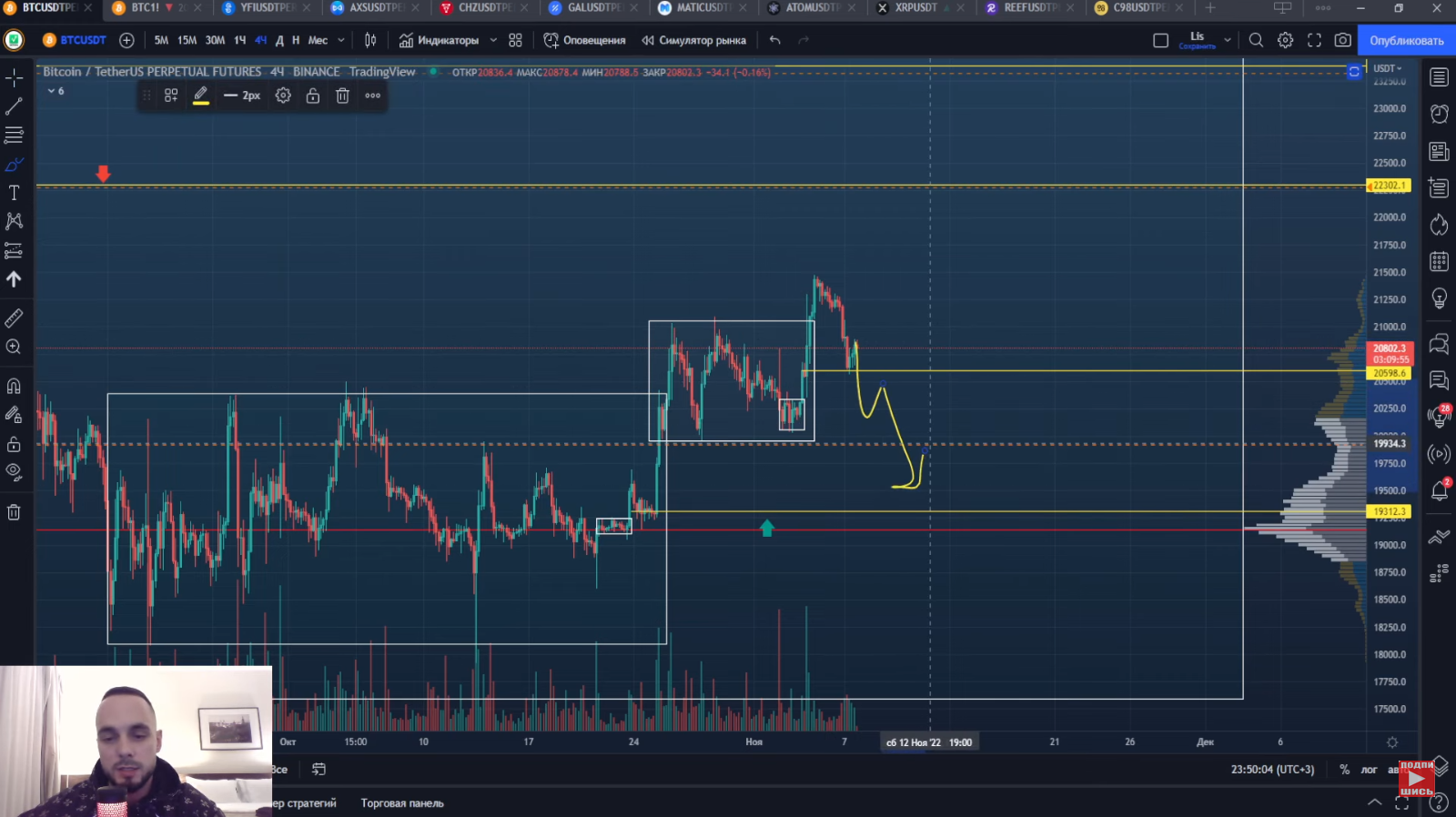Open the watchlist panel in right sidebar
The width and height of the screenshot is (1456, 817).
pos(1439,77)
